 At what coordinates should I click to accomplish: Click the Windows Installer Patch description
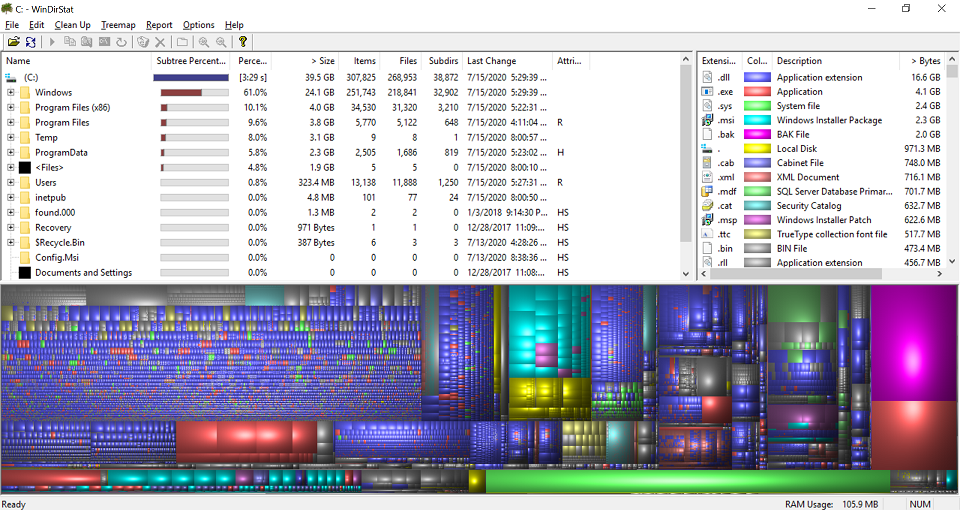tap(823, 220)
